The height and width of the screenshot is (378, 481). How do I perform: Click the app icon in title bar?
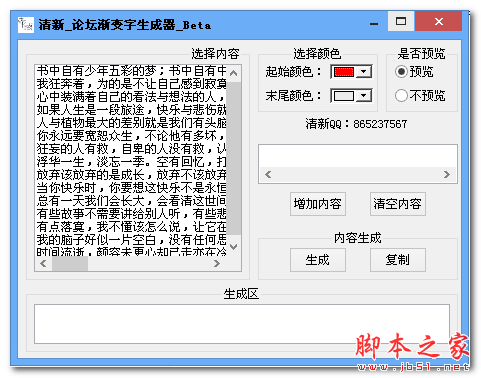coord(25,24)
